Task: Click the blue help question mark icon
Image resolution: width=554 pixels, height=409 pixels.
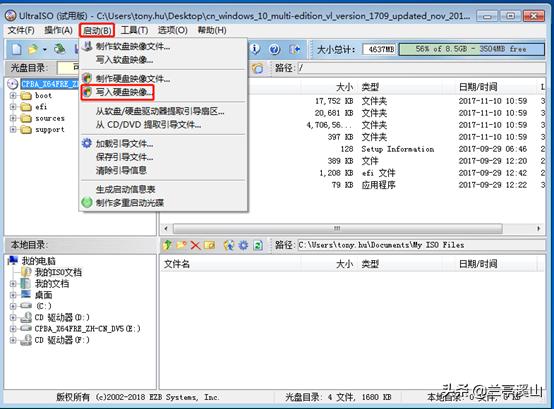Action: [275, 49]
